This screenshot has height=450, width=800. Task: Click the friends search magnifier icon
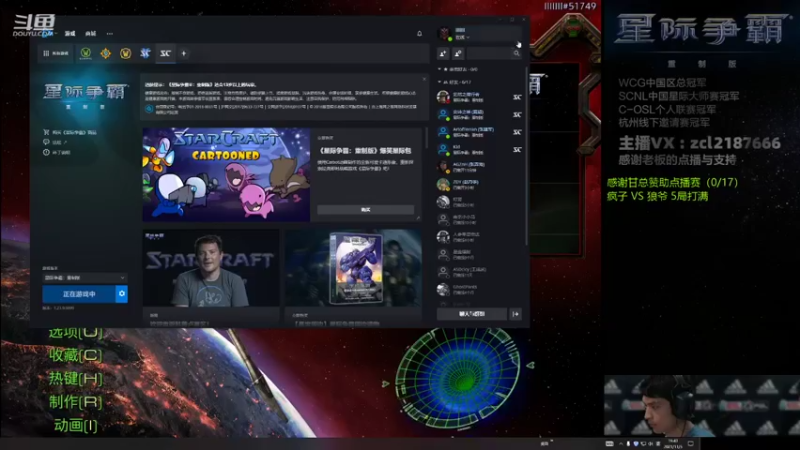coord(516,54)
